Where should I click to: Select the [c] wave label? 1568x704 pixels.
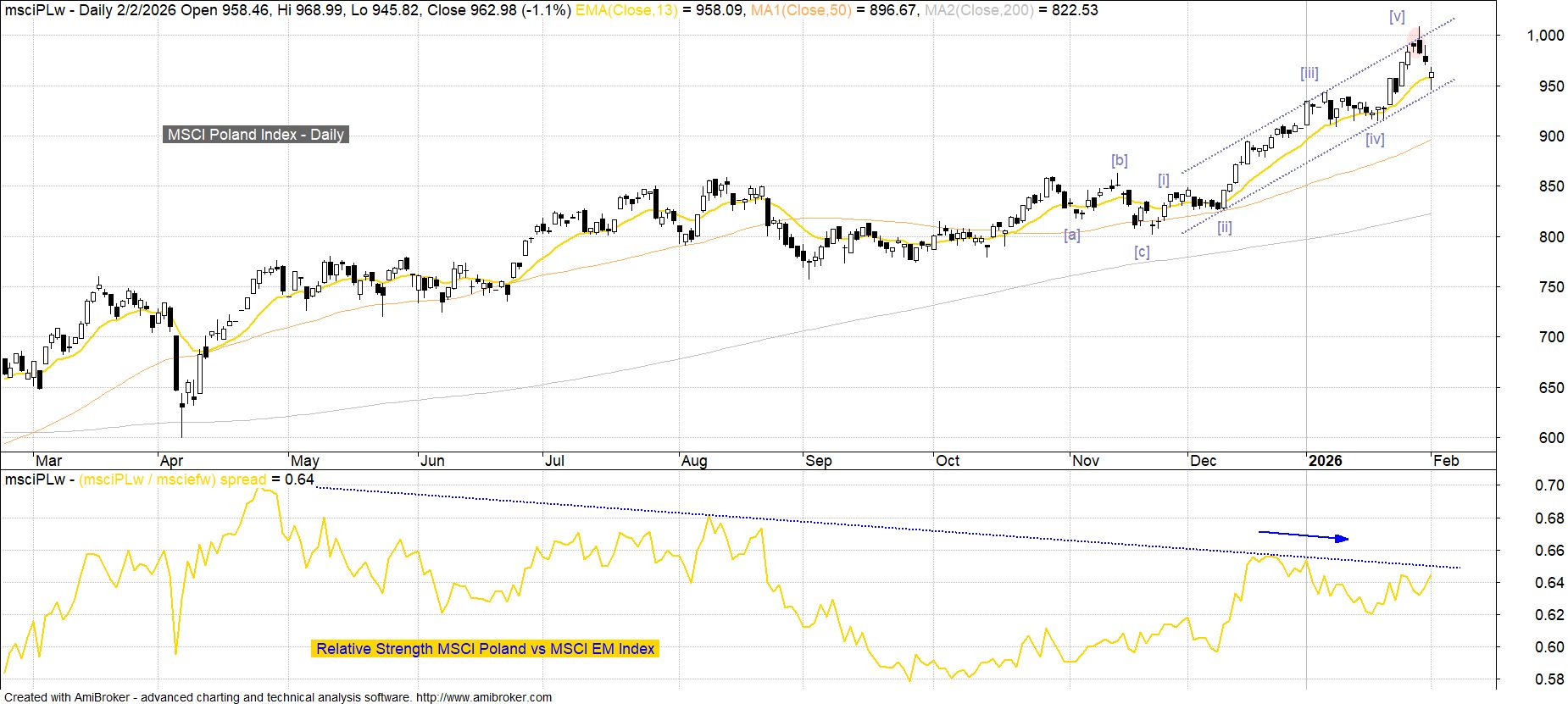(1142, 252)
